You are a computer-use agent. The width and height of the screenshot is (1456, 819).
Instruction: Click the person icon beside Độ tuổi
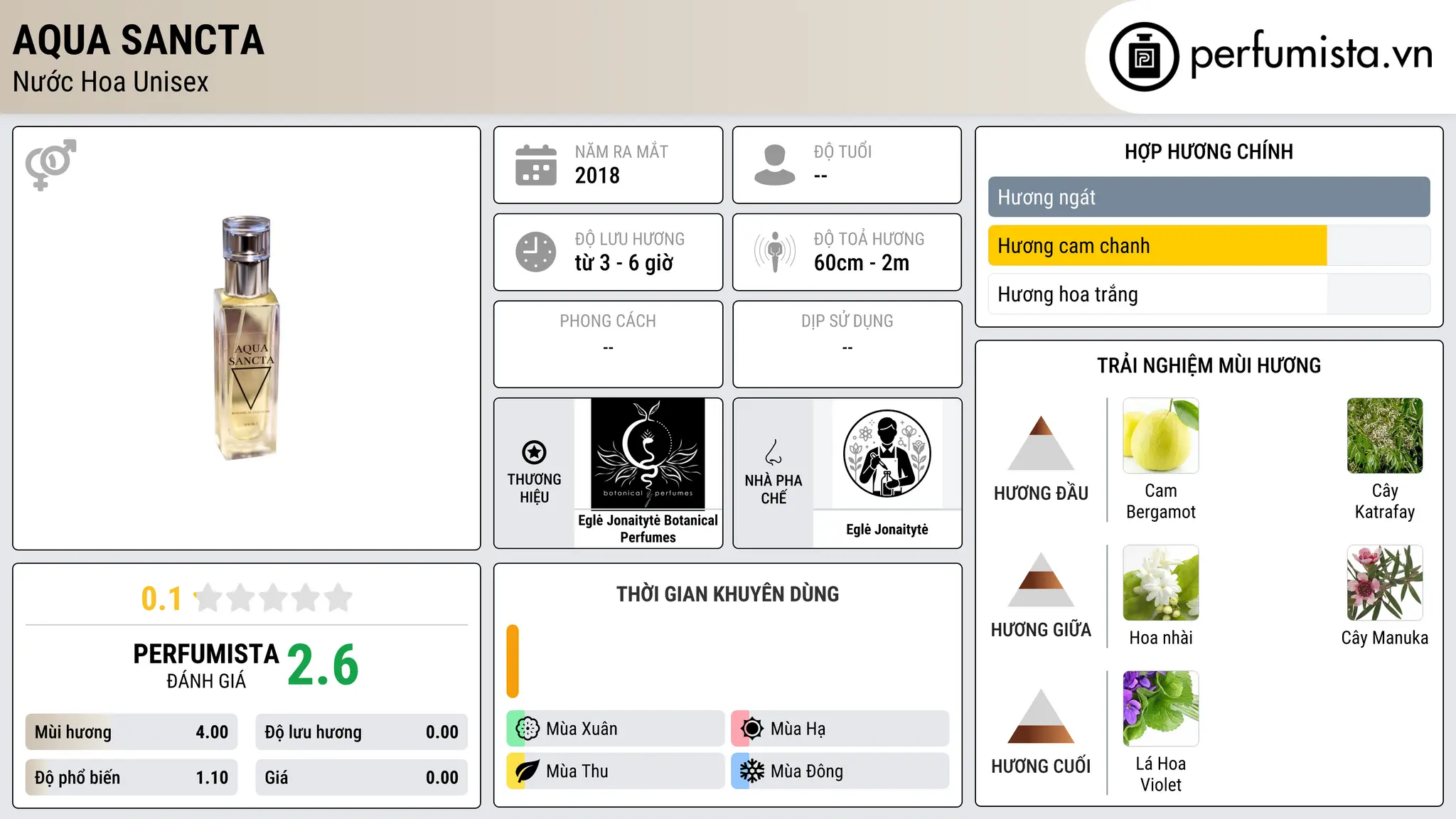(x=775, y=165)
